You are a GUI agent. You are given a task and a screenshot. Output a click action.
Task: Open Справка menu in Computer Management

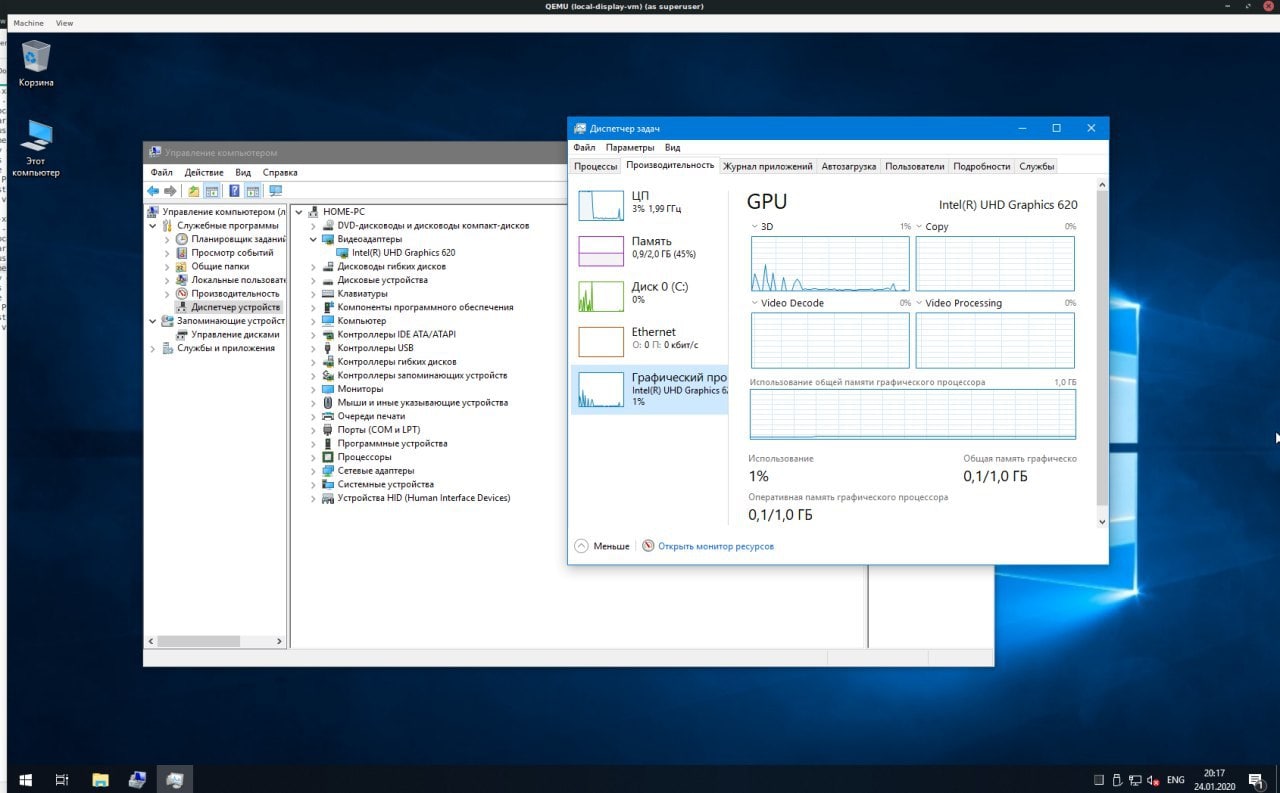[280, 173]
